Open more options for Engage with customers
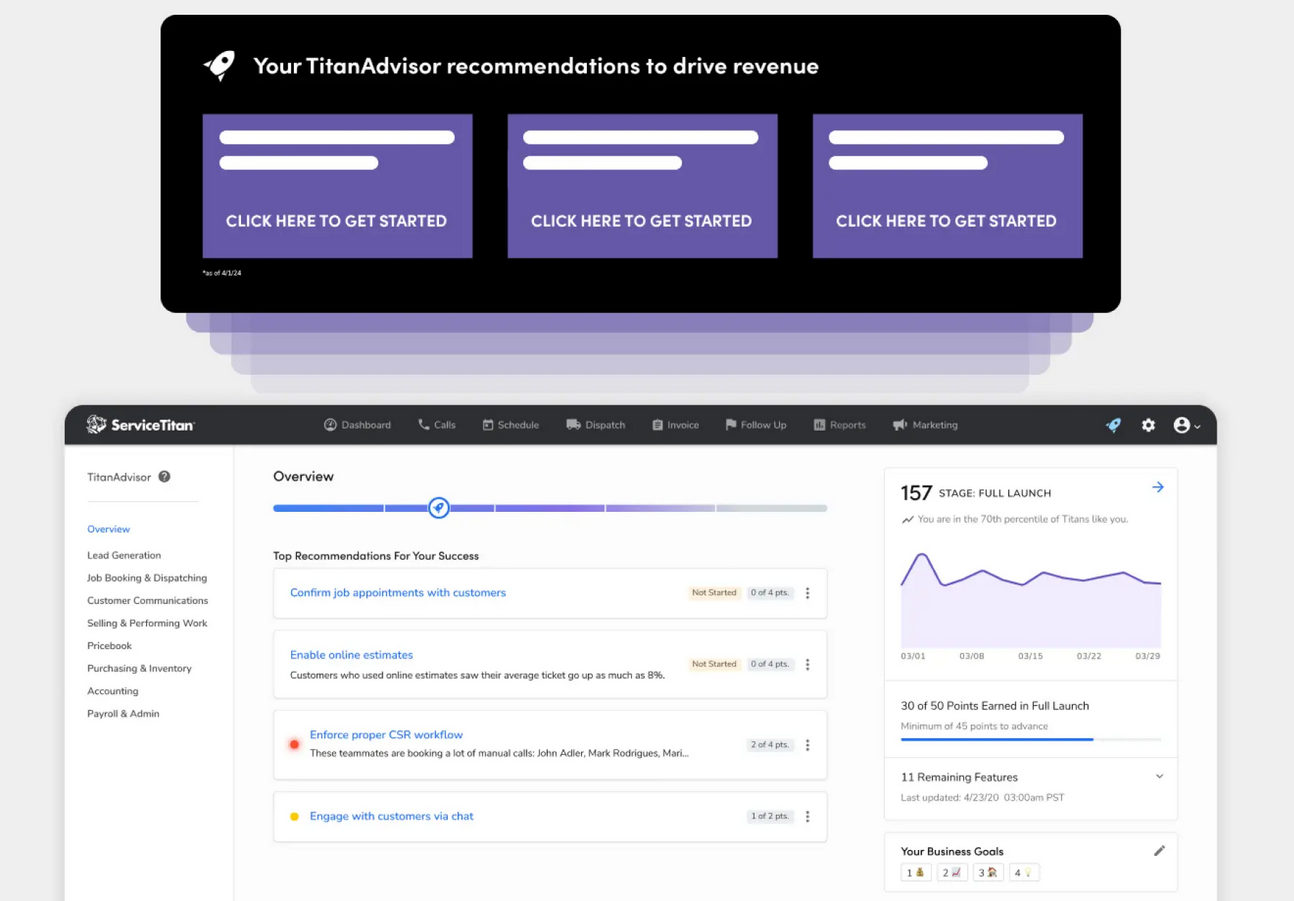The width and height of the screenshot is (1294, 901). 808,816
